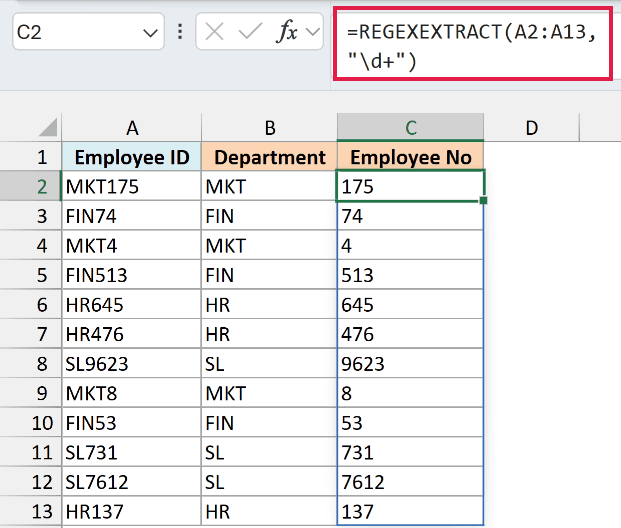The height and width of the screenshot is (528, 621).
Task: Select cell containing MKT175
Action: coord(131,186)
